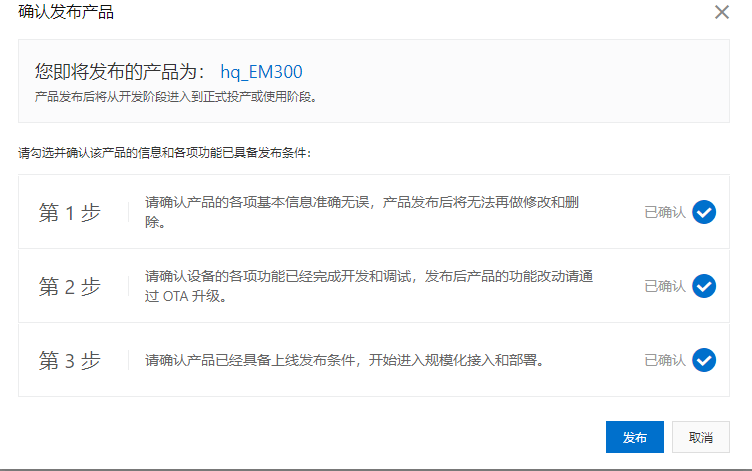Click the blue 发布 button
The image size is (752, 471).
[634, 437]
